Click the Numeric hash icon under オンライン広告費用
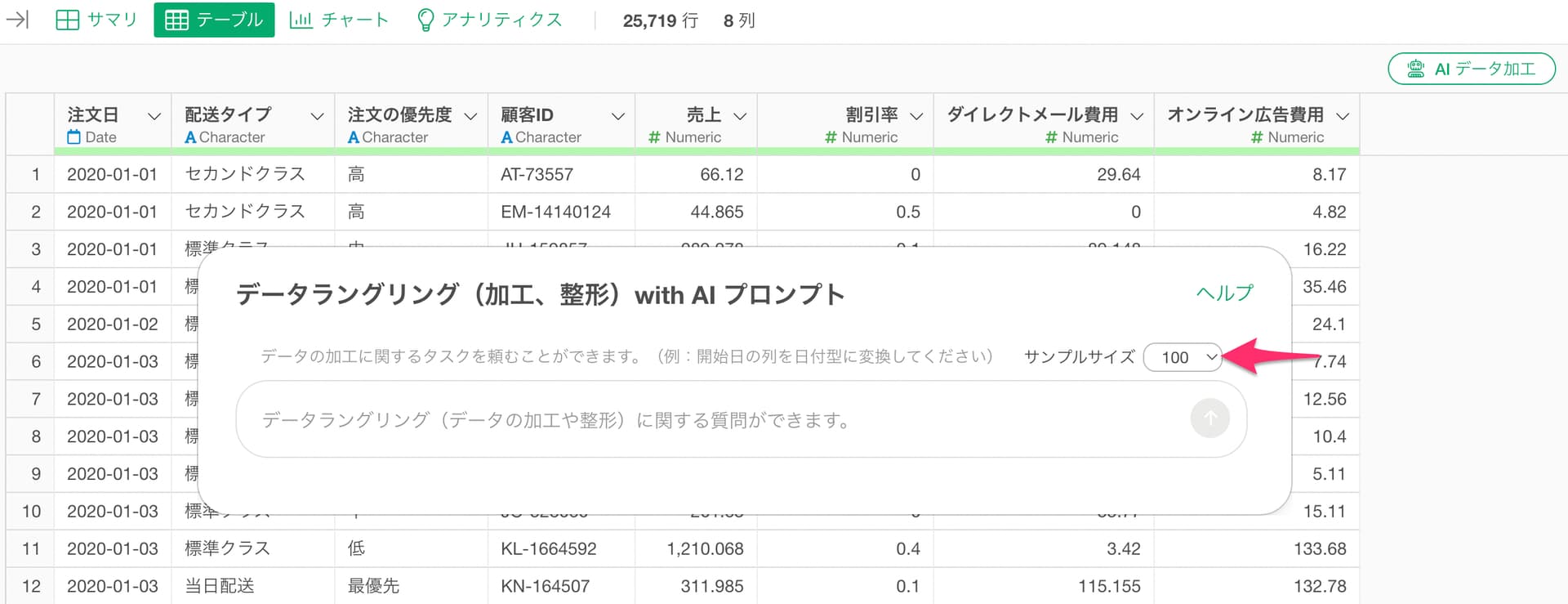Screen dimensions: 1568x604 click(x=1257, y=137)
